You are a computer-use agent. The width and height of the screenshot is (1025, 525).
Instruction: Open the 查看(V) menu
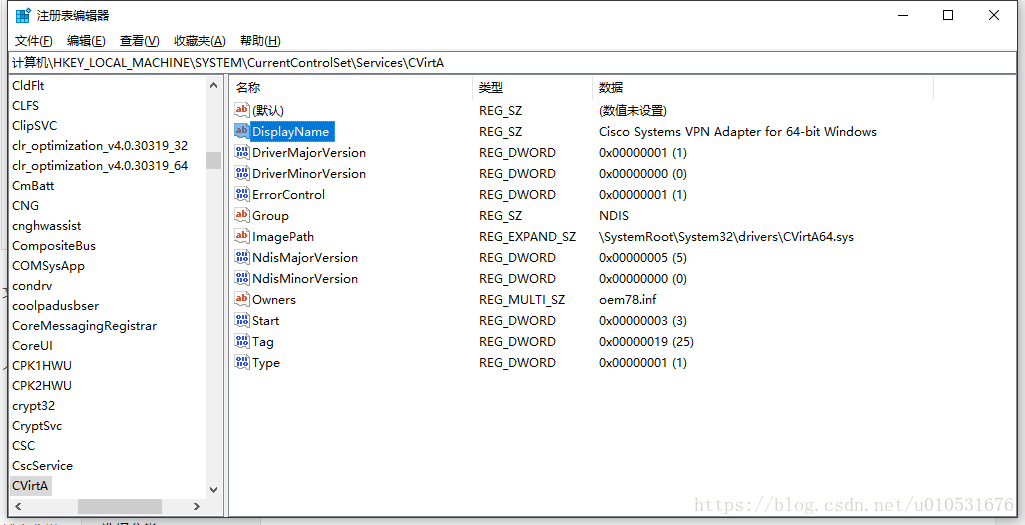click(139, 41)
